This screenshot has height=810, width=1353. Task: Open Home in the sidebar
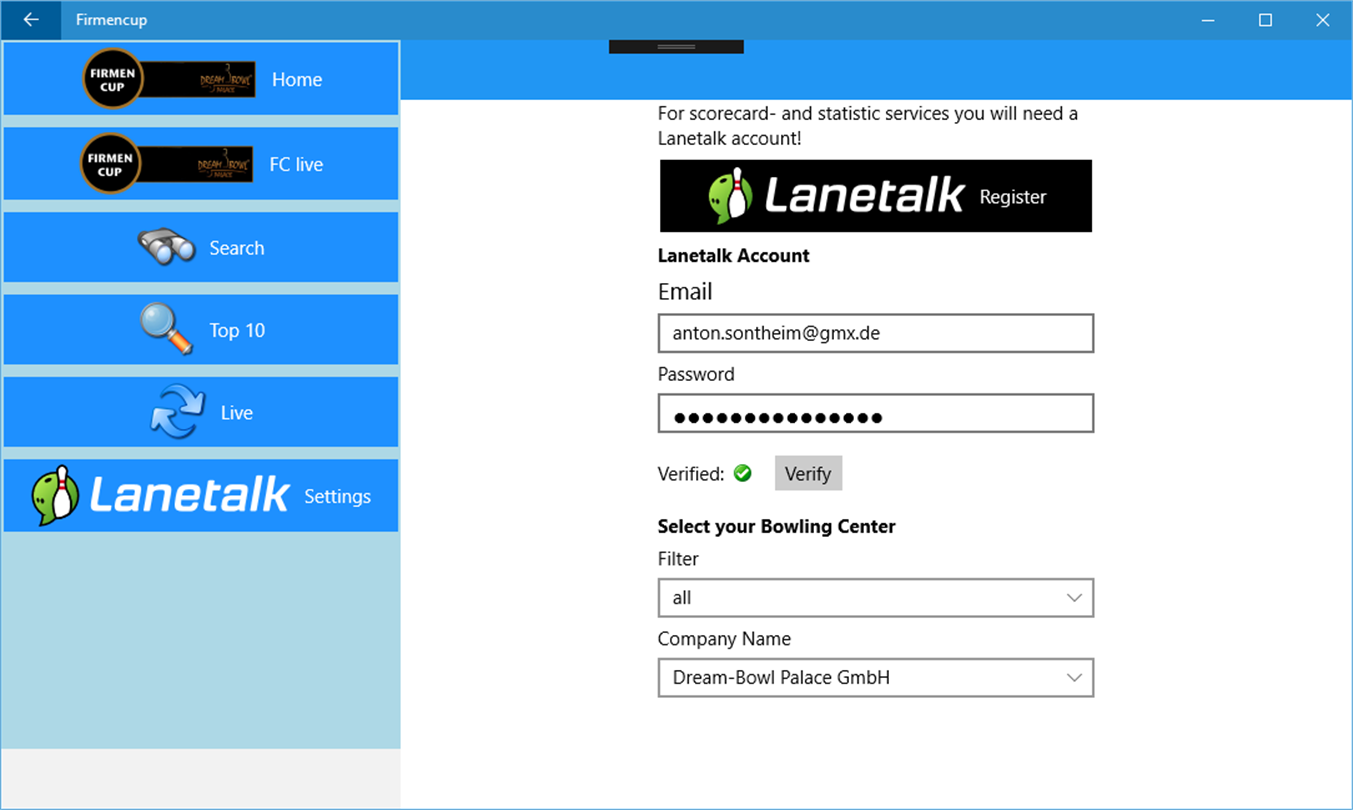(201, 79)
